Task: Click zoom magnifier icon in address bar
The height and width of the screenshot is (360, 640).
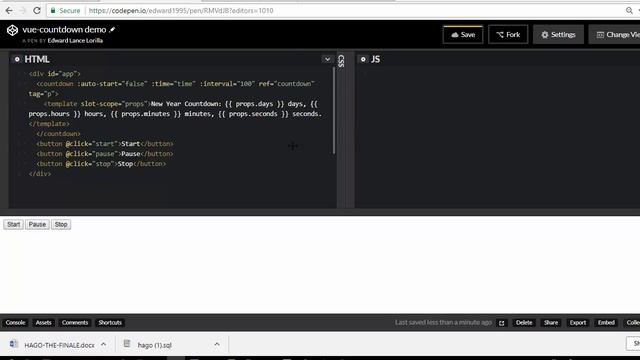Action: [629, 11]
